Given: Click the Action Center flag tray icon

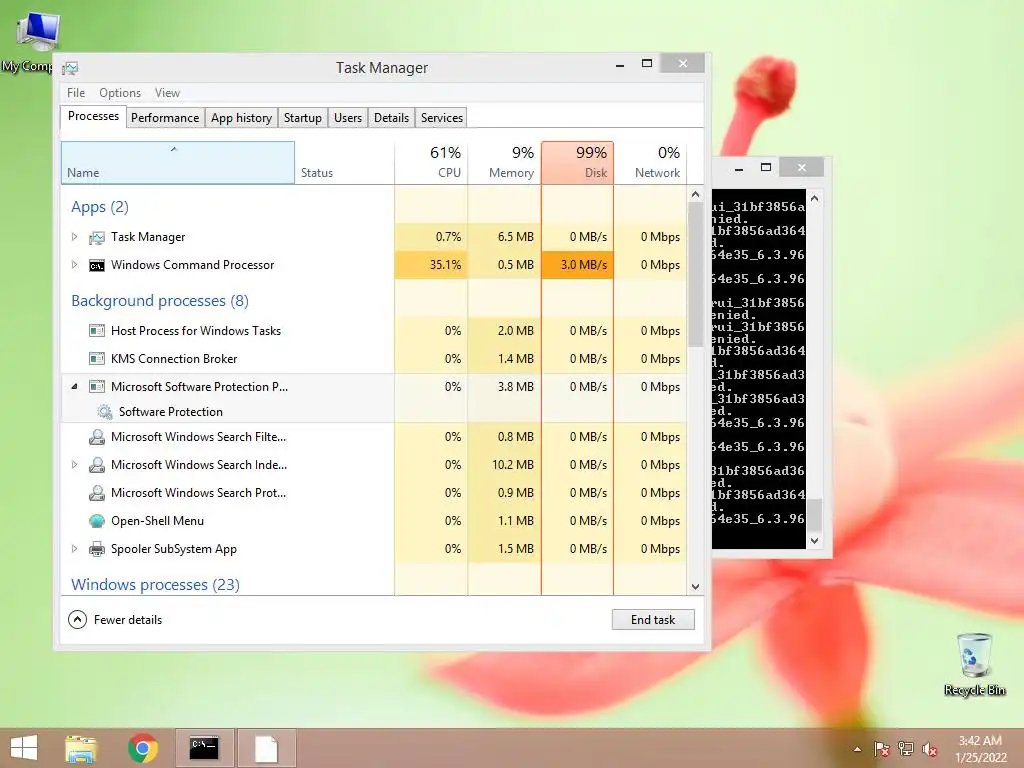Looking at the screenshot, I should (x=882, y=749).
